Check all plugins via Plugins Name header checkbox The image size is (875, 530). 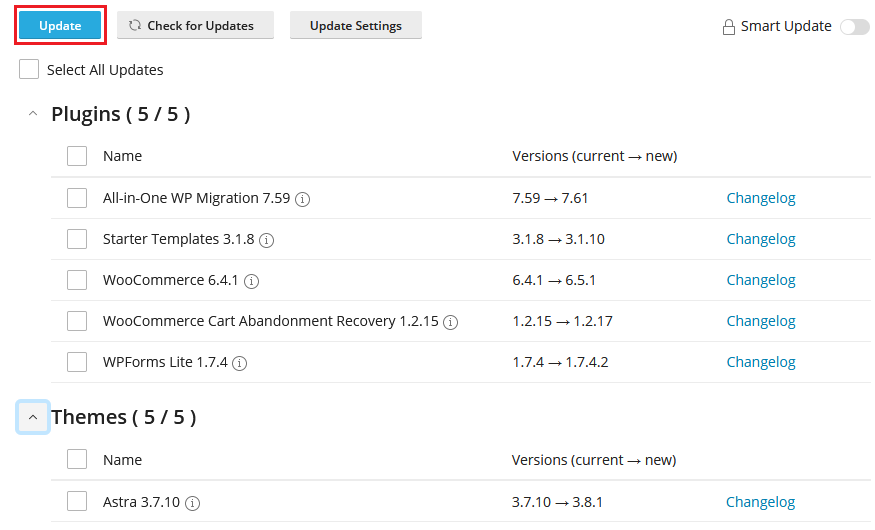point(77,156)
